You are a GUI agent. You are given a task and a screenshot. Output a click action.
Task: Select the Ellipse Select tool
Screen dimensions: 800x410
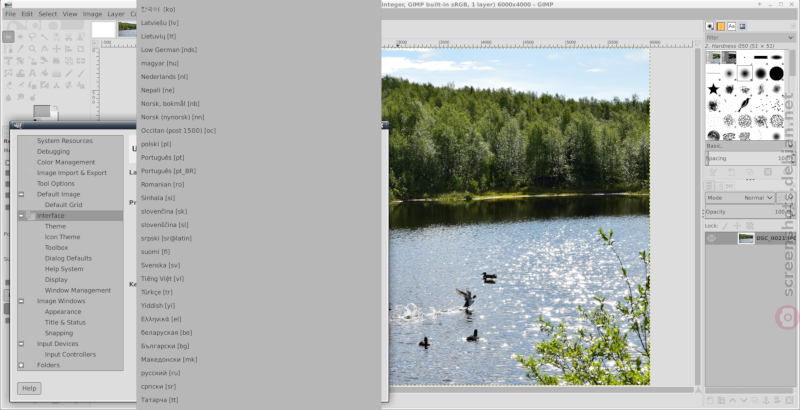coord(20,37)
